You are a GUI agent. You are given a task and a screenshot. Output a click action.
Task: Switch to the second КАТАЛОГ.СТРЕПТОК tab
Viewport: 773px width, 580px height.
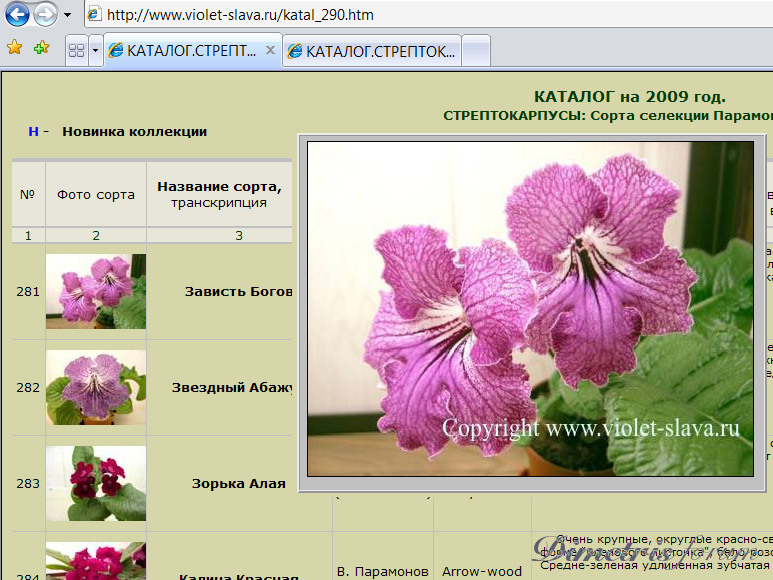[372, 50]
